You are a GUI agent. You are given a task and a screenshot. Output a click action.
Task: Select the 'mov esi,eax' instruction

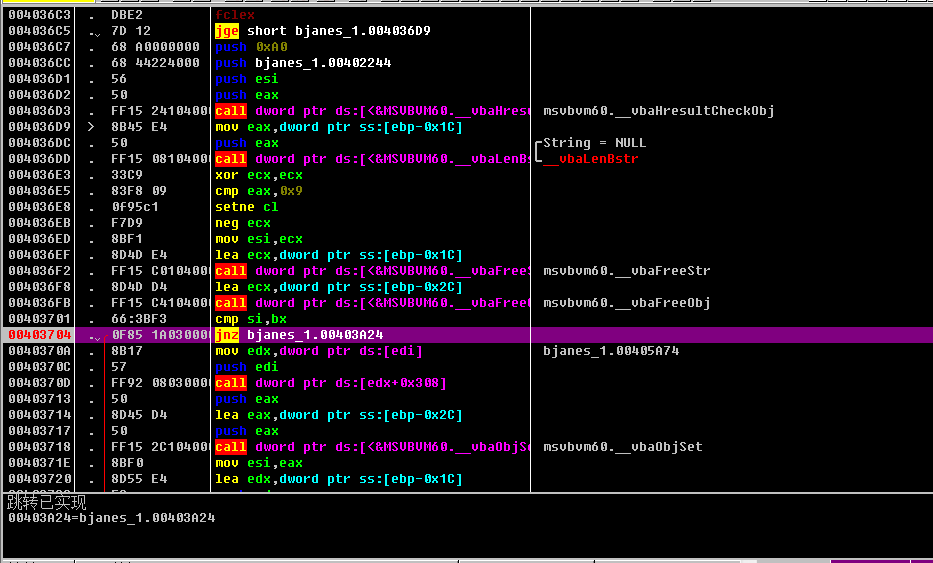point(259,464)
